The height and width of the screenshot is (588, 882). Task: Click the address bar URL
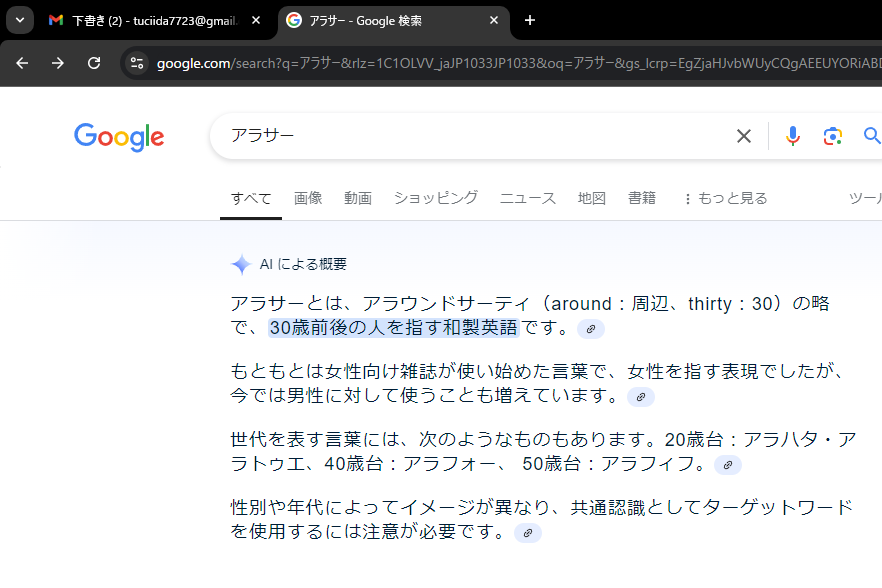[x=518, y=64]
